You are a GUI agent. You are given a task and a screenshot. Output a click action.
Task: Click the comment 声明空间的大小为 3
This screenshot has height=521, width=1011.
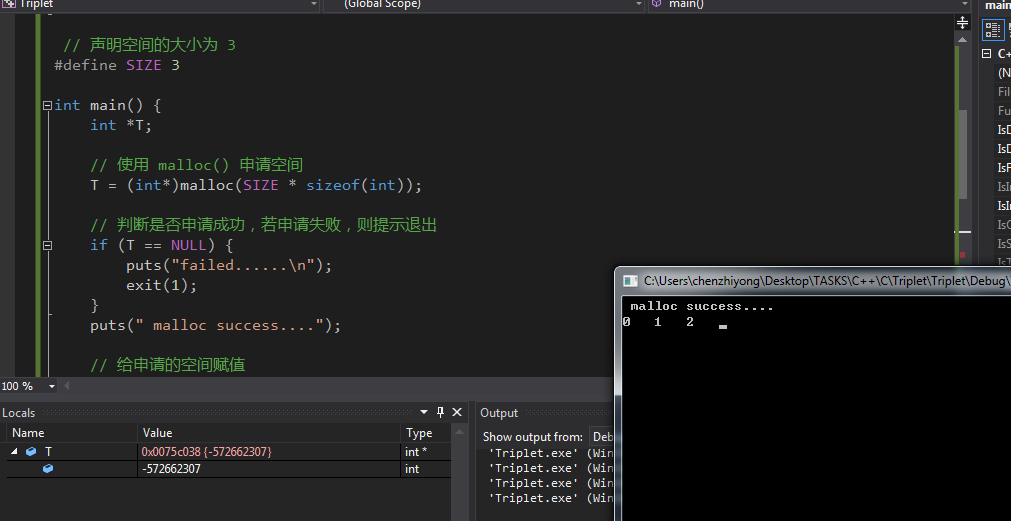point(150,45)
